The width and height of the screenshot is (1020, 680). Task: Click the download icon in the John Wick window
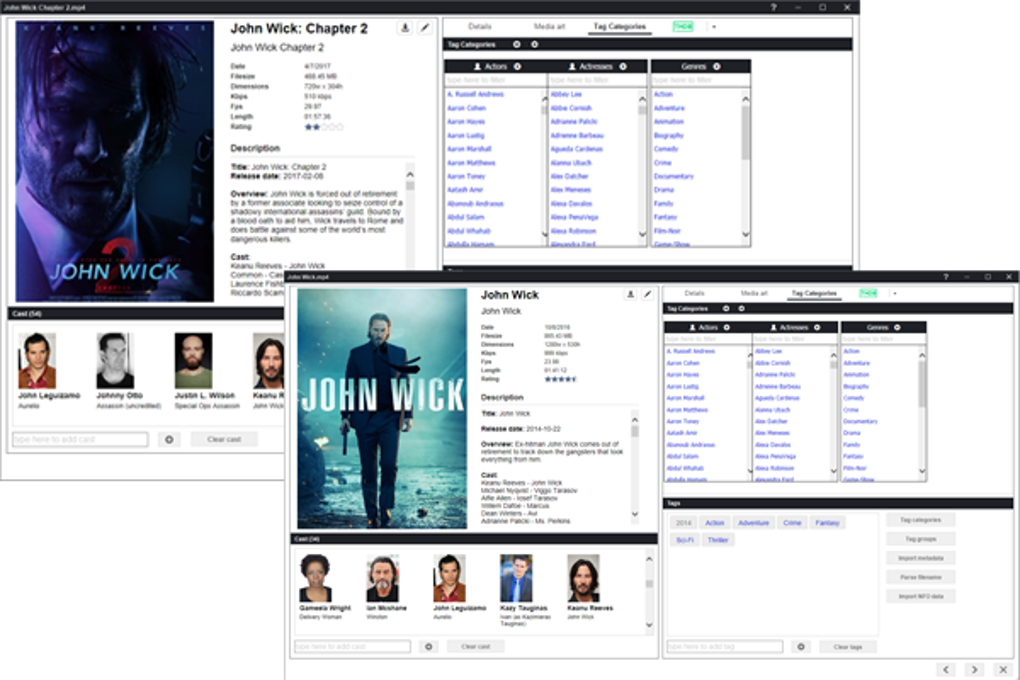coord(630,295)
